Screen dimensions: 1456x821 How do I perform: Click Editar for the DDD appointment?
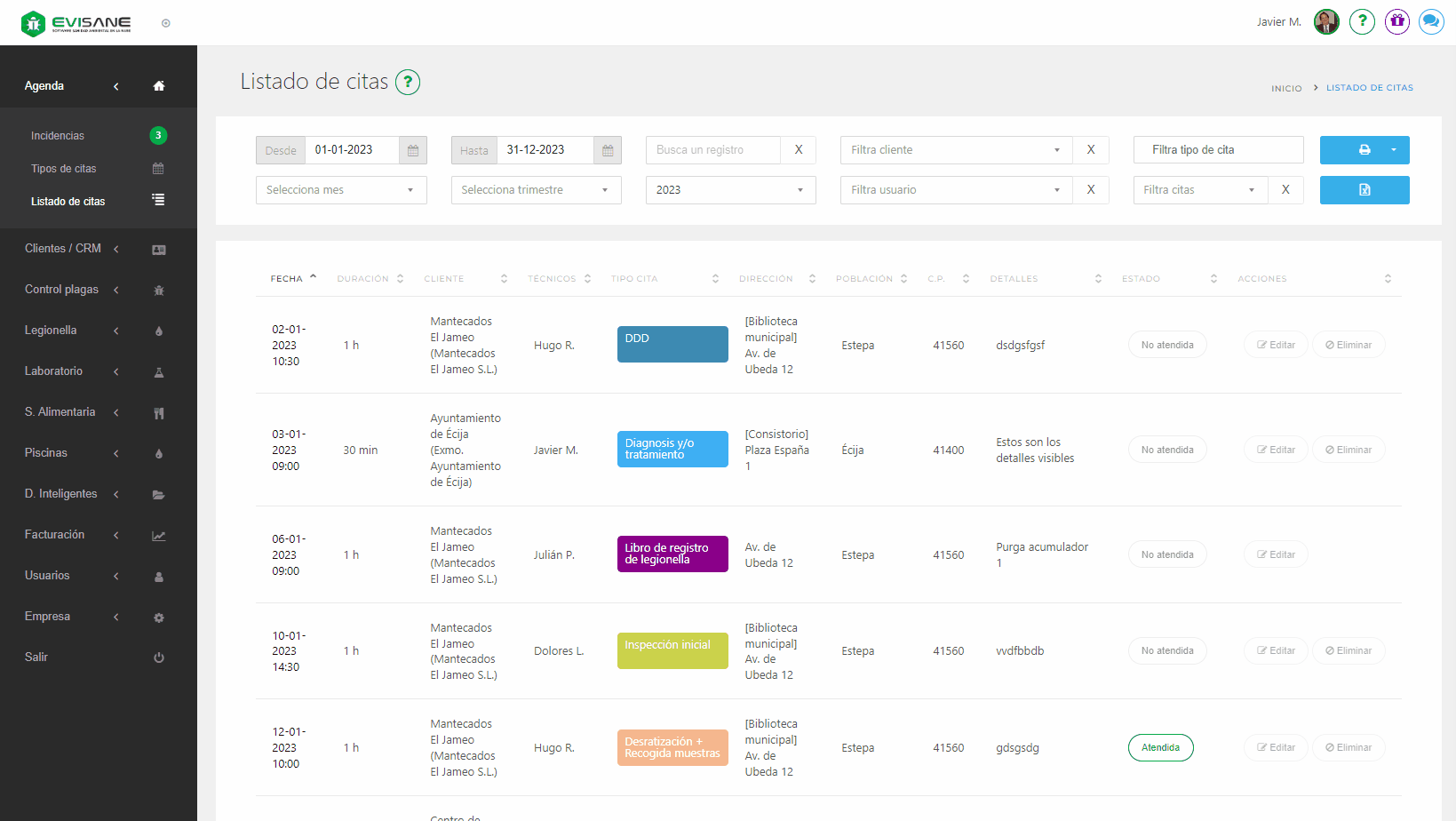(1276, 345)
